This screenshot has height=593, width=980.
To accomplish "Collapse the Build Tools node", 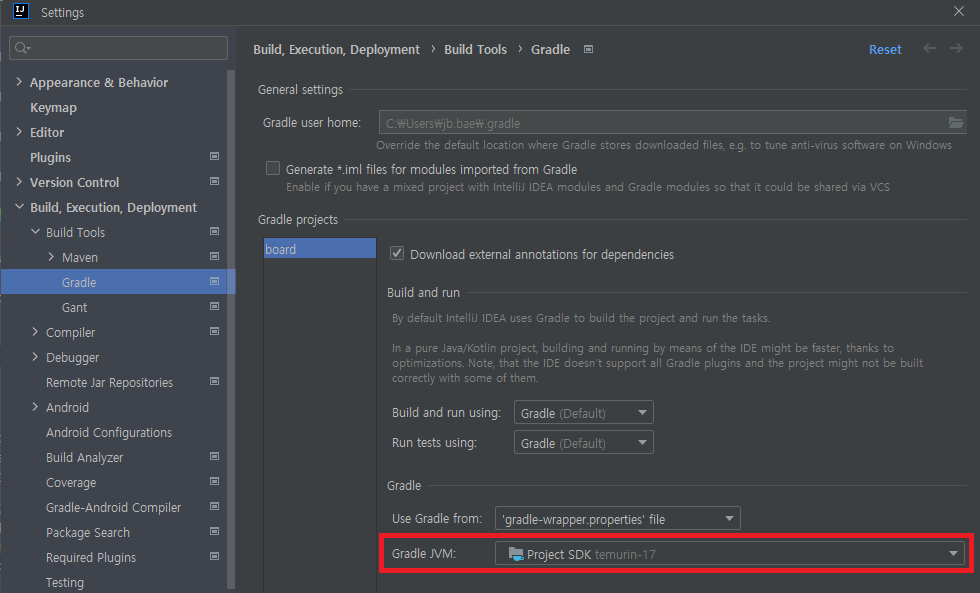I will coord(36,231).
